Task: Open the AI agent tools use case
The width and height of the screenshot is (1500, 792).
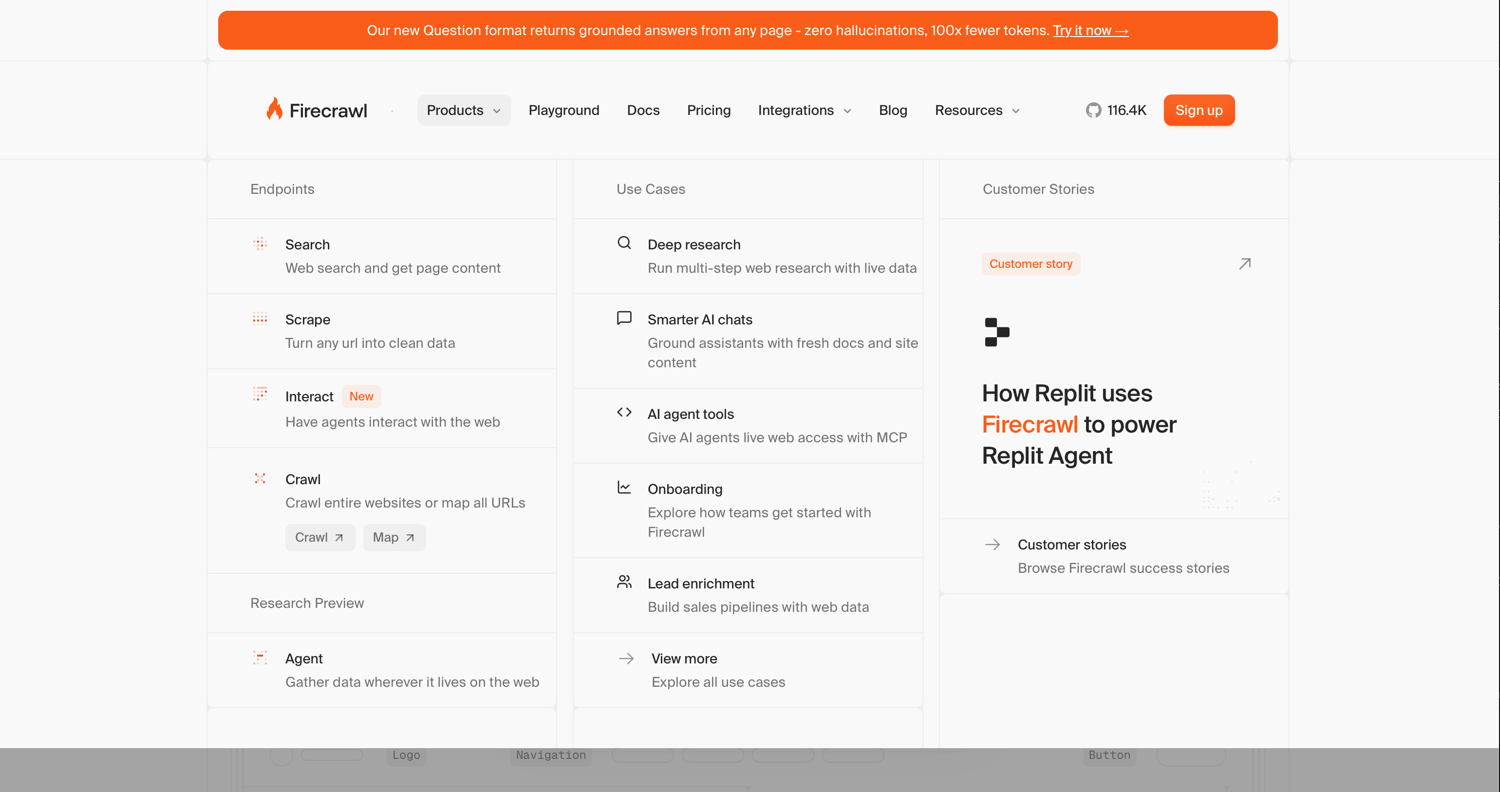Action: [748, 426]
